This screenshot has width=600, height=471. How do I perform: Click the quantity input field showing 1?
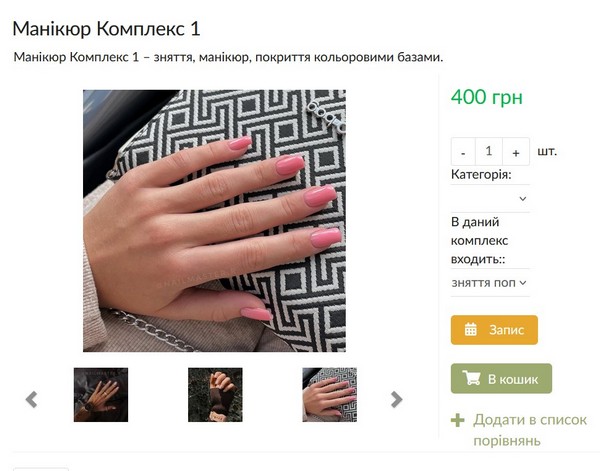[489, 152]
